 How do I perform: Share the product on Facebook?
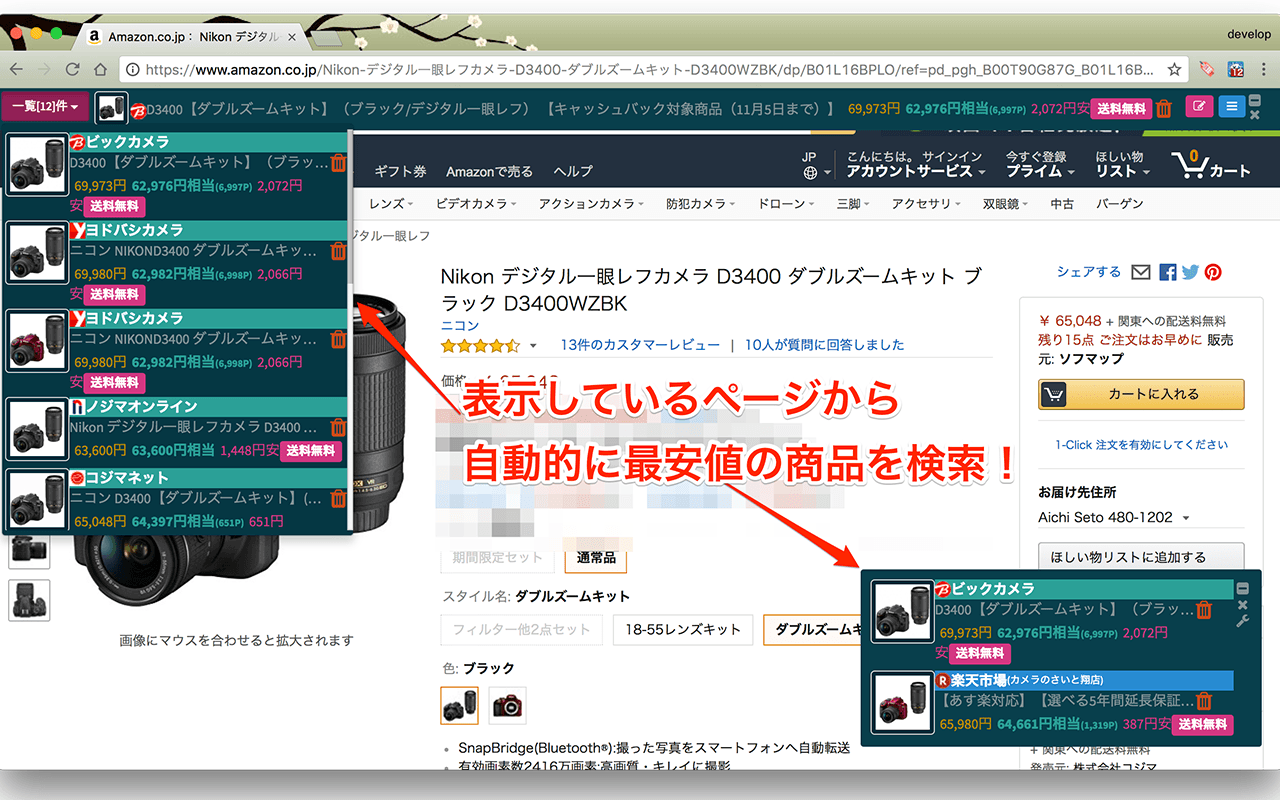pos(1168,272)
